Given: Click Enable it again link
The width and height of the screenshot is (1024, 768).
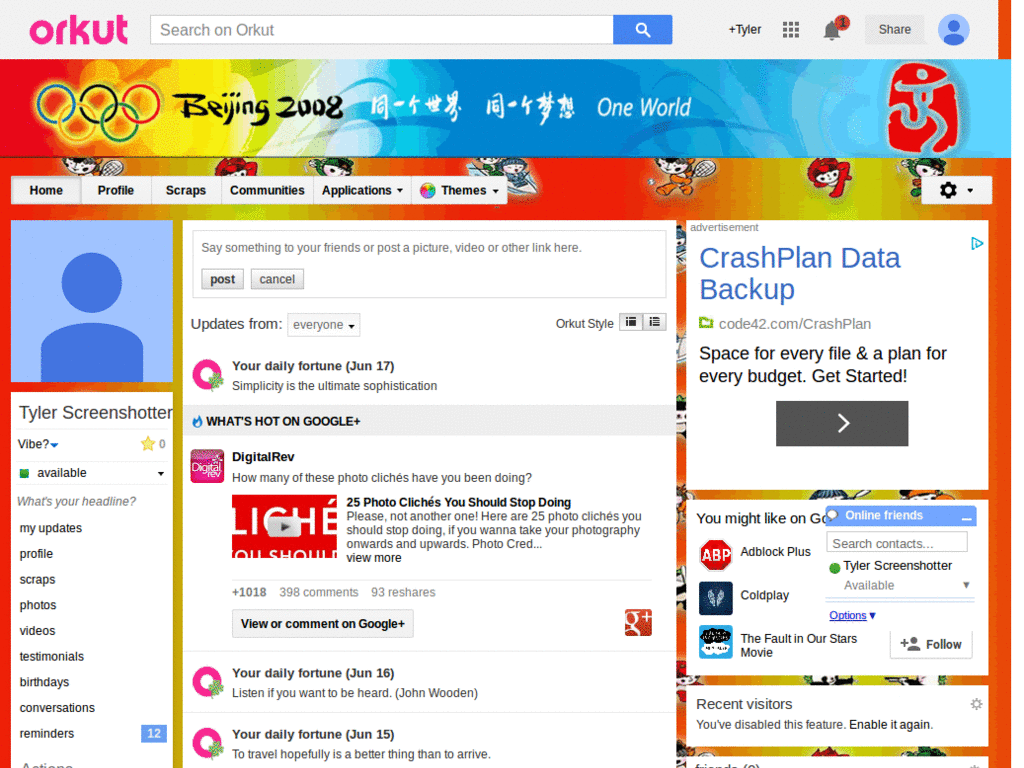Looking at the screenshot, I should pos(890,724).
